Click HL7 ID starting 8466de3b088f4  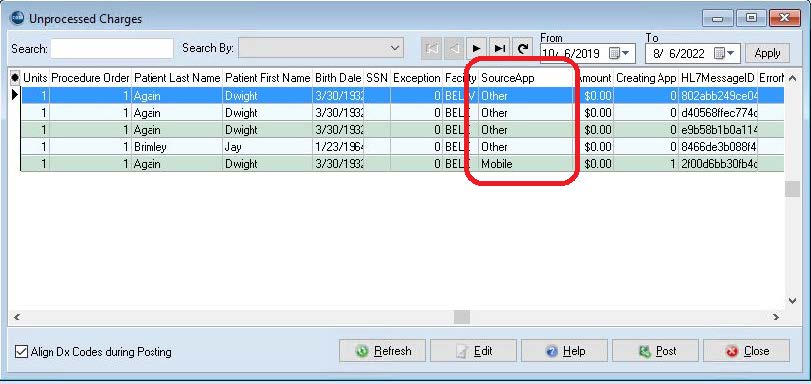click(x=717, y=147)
